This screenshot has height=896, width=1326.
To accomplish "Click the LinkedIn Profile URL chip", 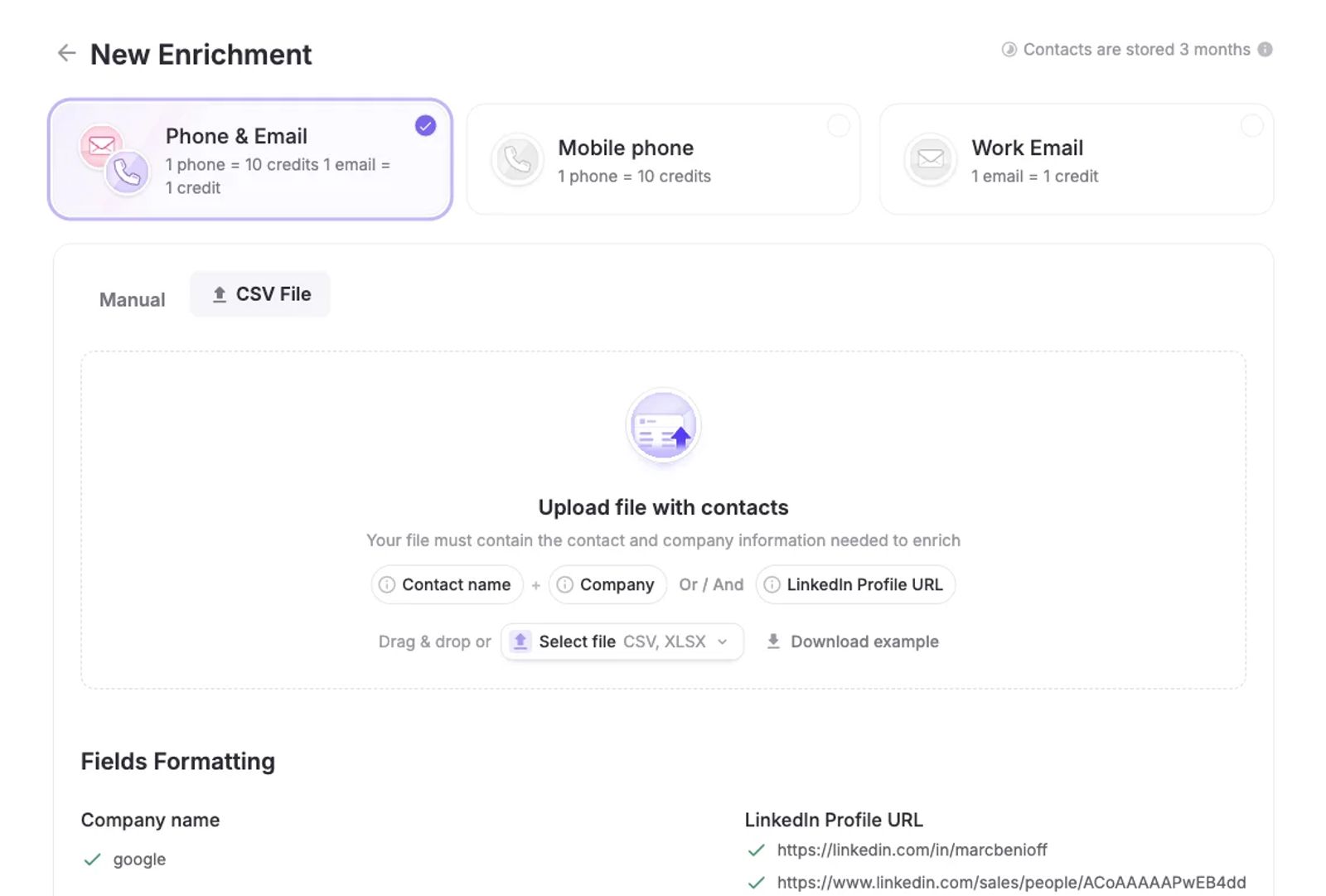I will tap(855, 585).
